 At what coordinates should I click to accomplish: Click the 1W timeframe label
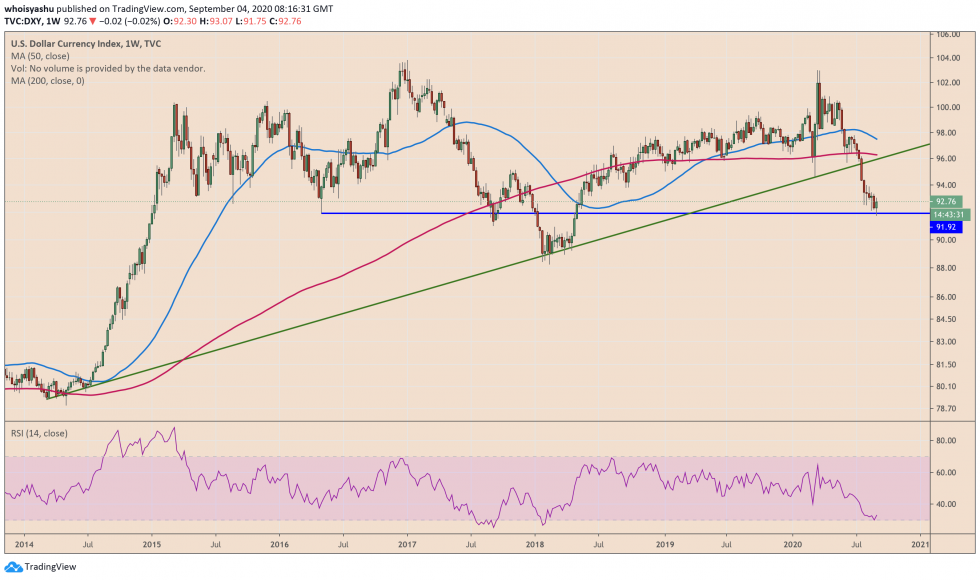pyautogui.click(x=55, y=20)
